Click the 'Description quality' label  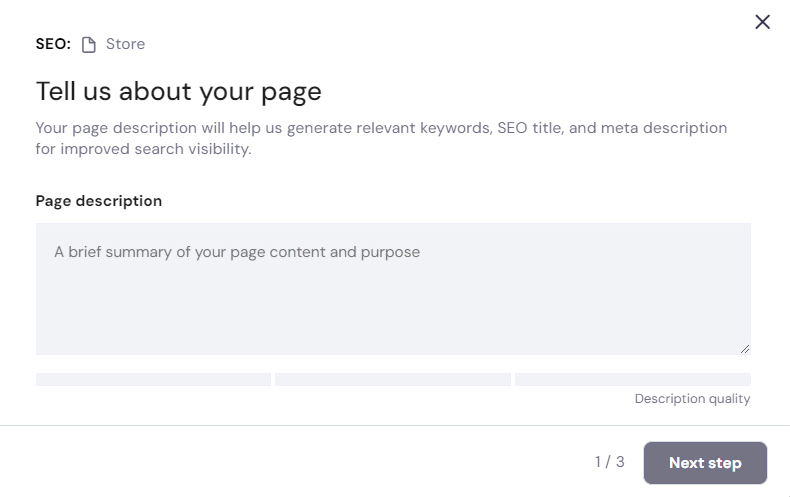pos(692,399)
